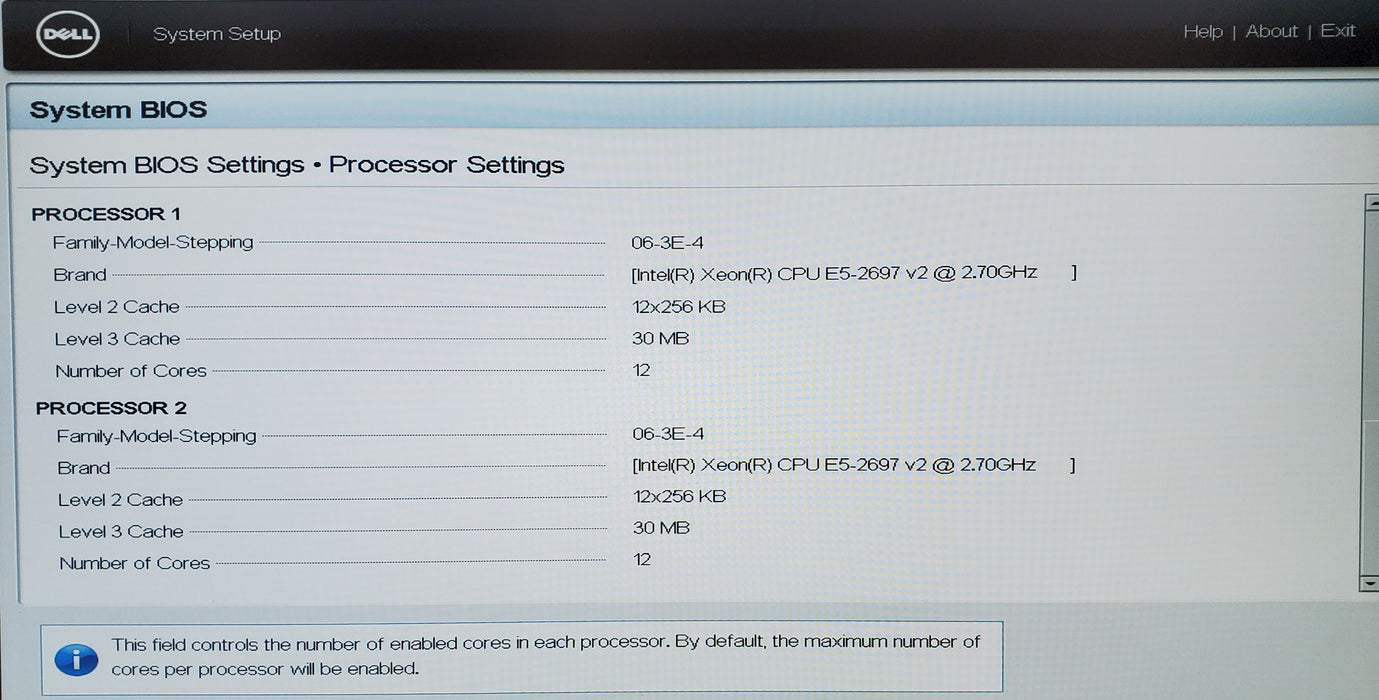The image size is (1379, 700).
Task: Click the Dell logo icon
Action: click(x=68, y=35)
